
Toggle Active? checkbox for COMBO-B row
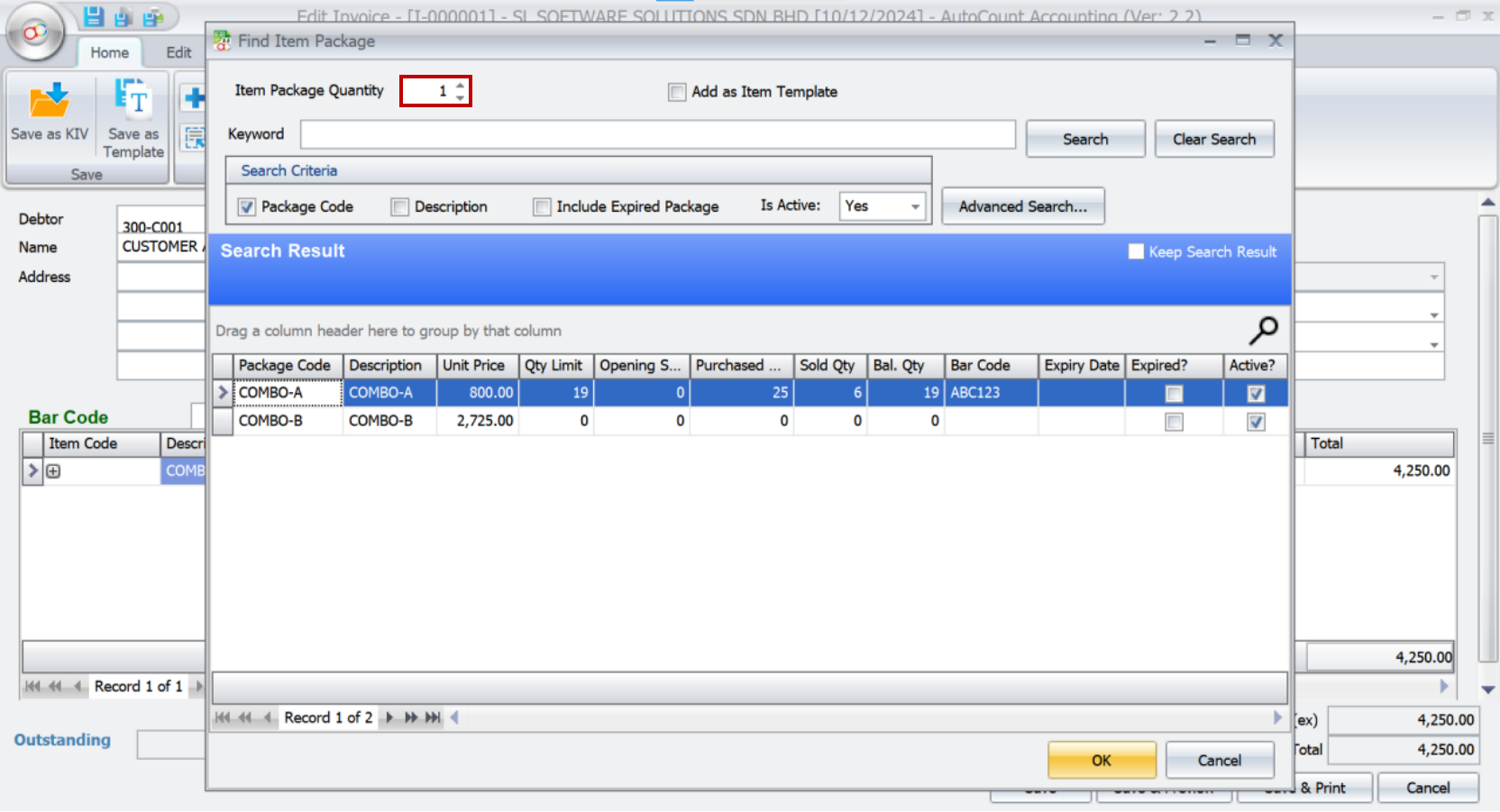(1256, 422)
